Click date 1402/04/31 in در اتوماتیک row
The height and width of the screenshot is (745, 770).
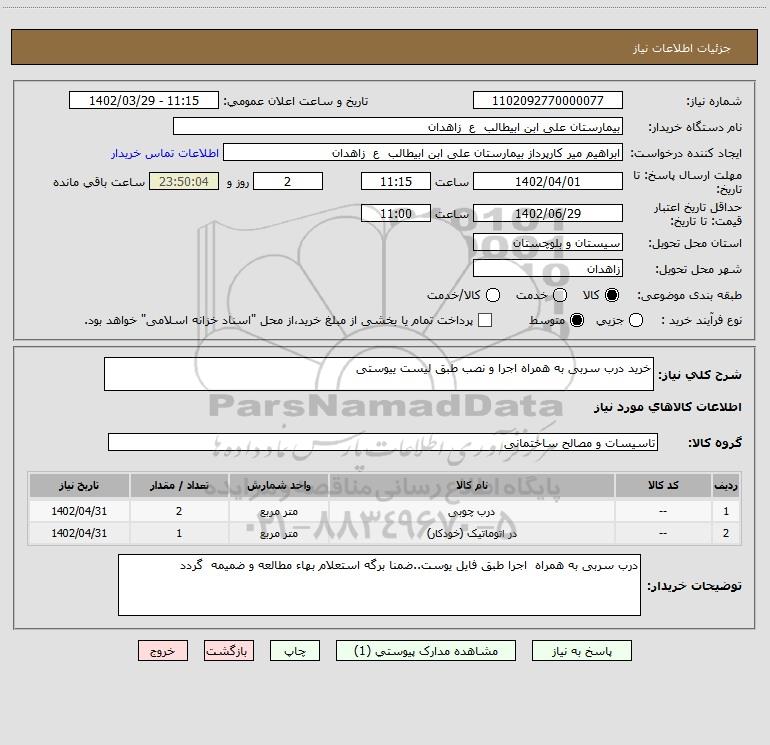79,533
